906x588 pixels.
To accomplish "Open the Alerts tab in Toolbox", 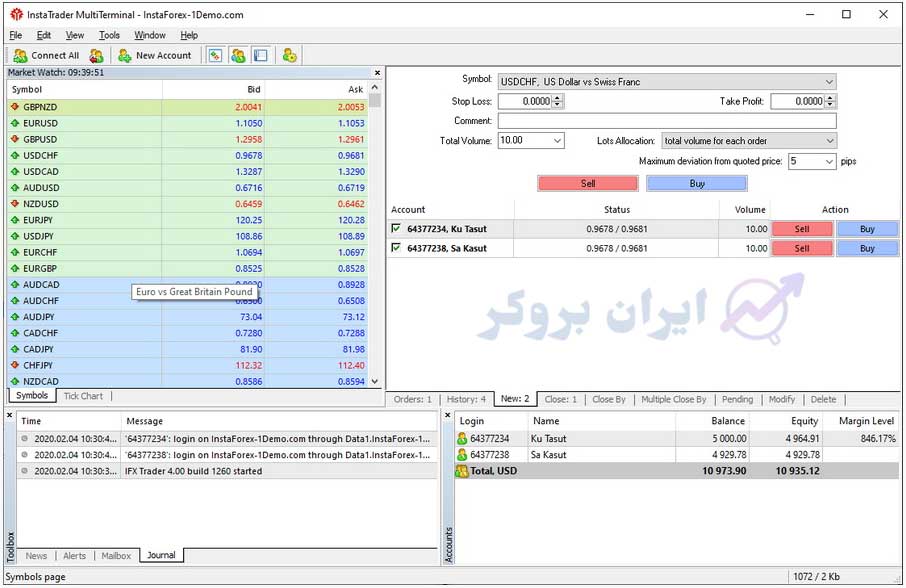I will tap(75, 556).
